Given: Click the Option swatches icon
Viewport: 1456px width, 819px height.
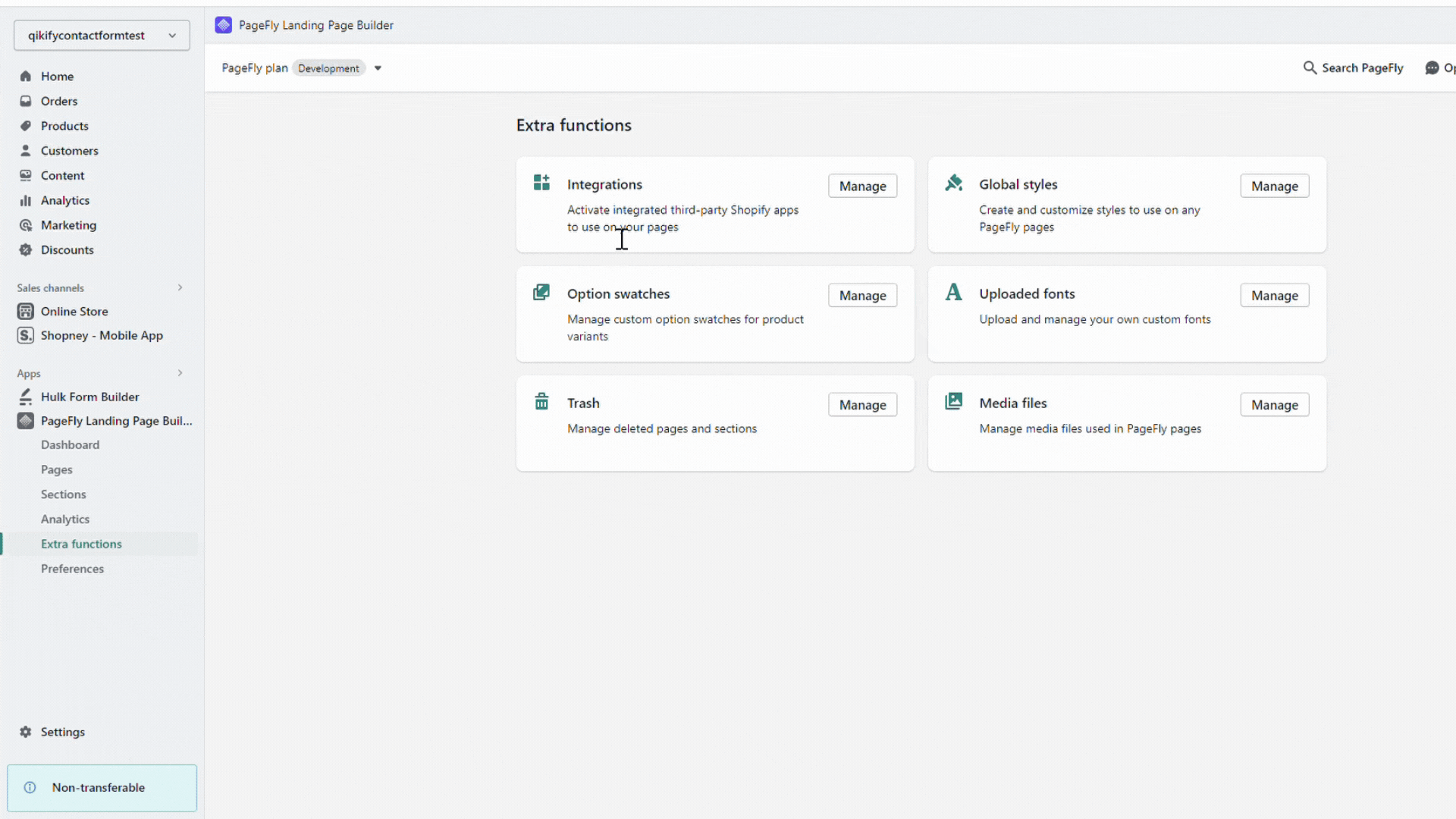Looking at the screenshot, I should coord(541,292).
